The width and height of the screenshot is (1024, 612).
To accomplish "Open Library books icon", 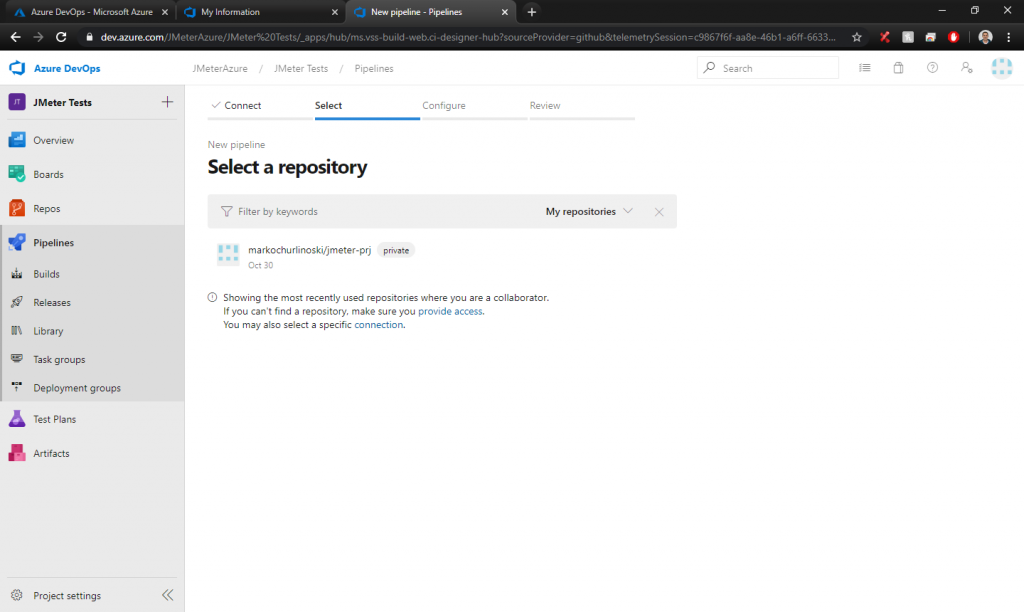I will pyautogui.click(x=17, y=330).
